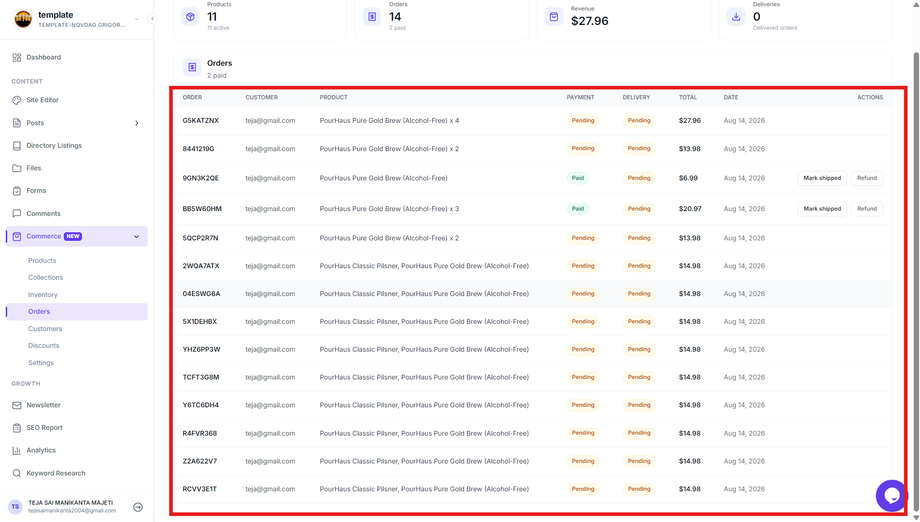Viewport: 920px width, 522px height.
Task: Open Products in Commerce submenu
Action: 42,260
